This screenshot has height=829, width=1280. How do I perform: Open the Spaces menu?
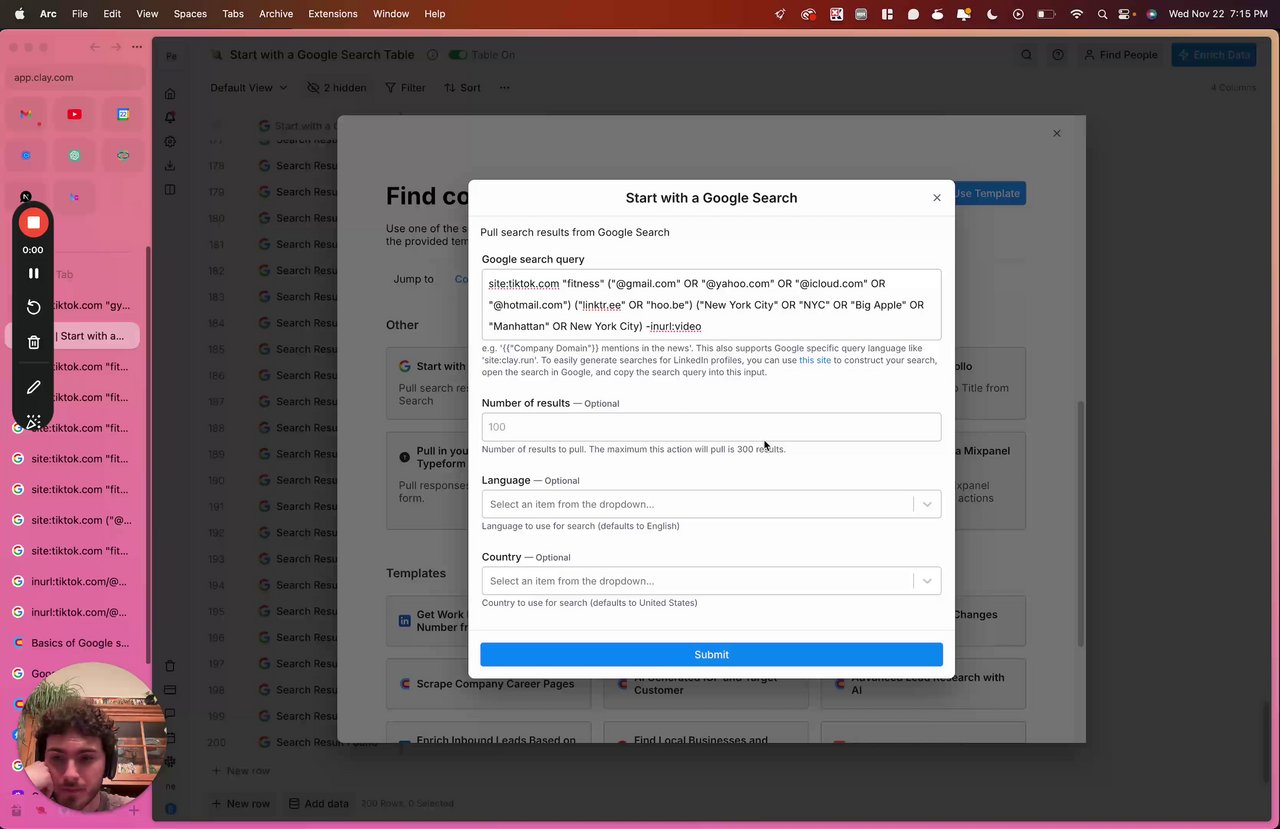tap(190, 14)
